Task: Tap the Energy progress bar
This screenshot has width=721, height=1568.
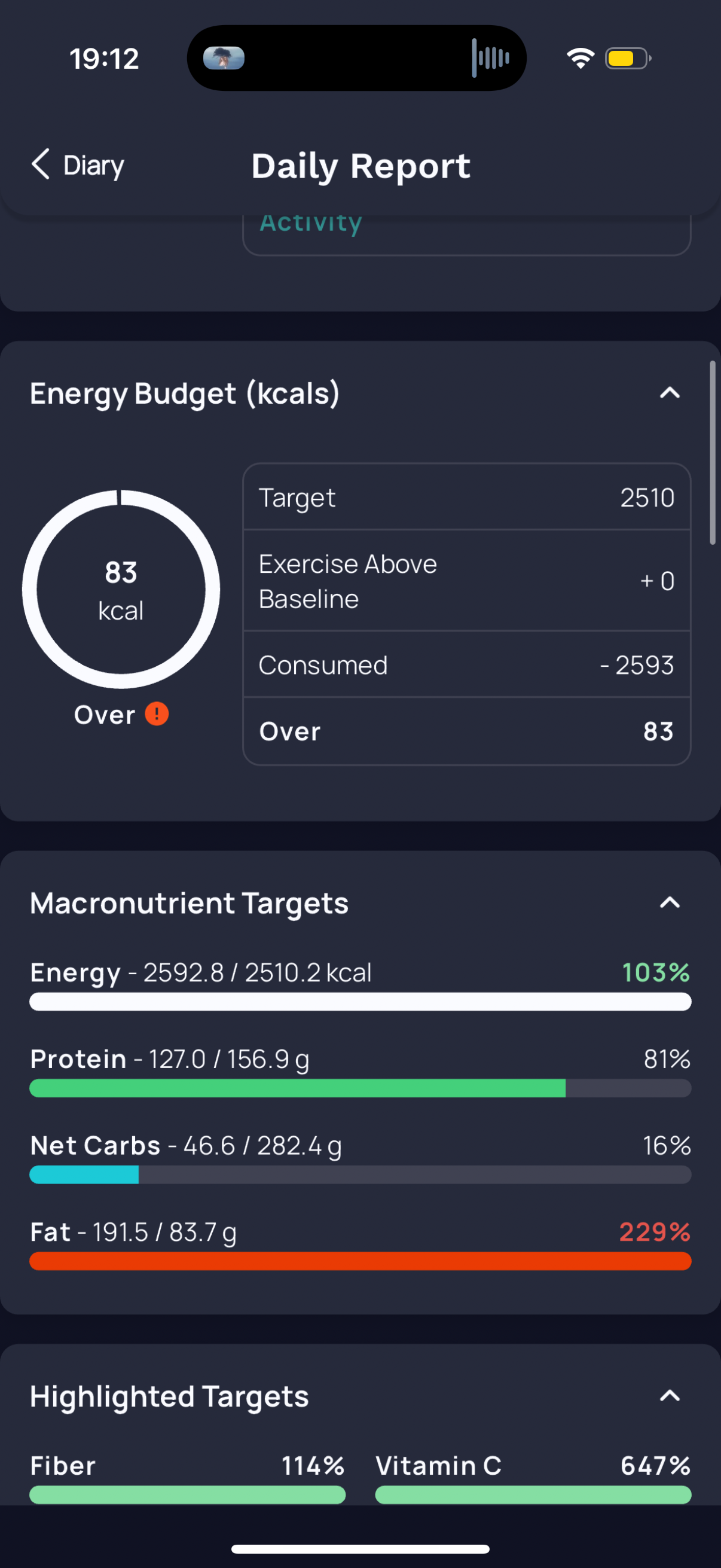Action: [x=360, y=1001]
